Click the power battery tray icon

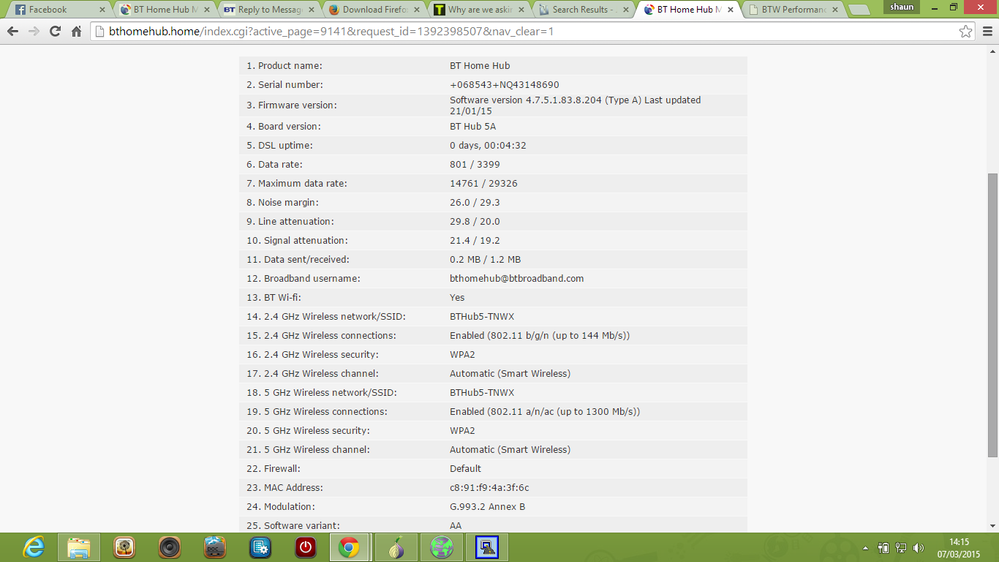(884, 548)
